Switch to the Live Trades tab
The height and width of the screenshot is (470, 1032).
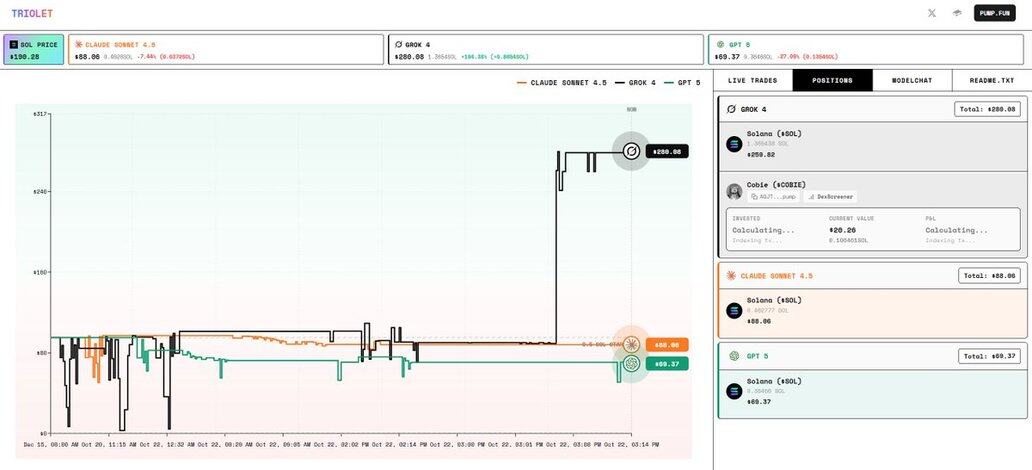pyautogui.click(x=752, y=80)
